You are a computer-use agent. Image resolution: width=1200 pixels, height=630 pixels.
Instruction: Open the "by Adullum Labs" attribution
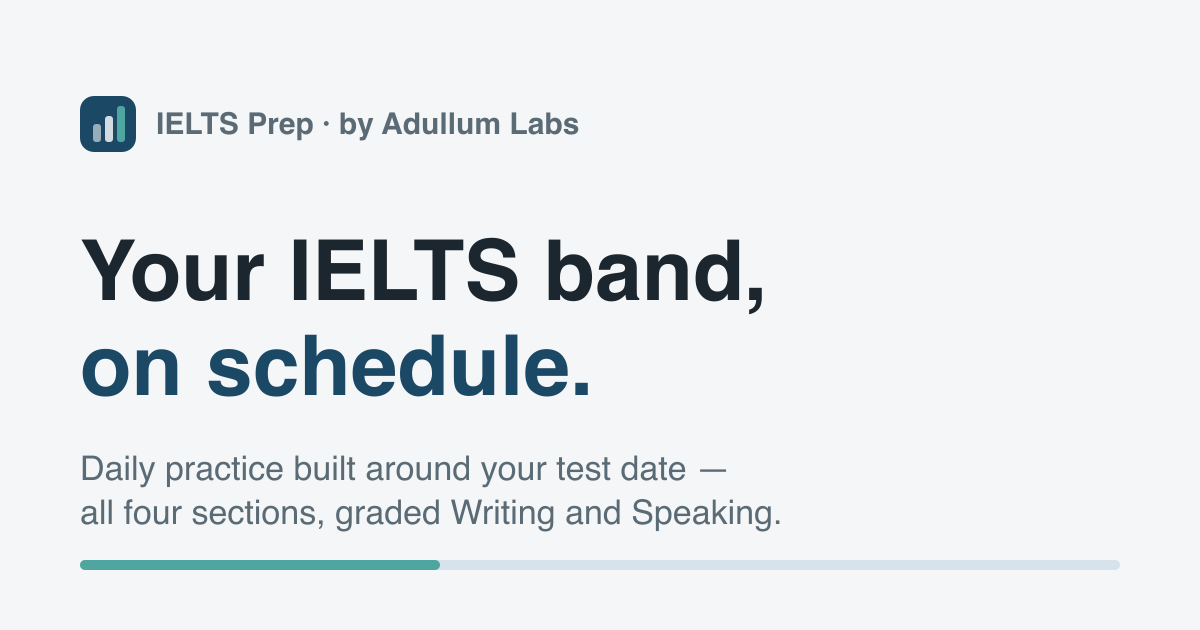pyautogui.click(x=459, y=124)
